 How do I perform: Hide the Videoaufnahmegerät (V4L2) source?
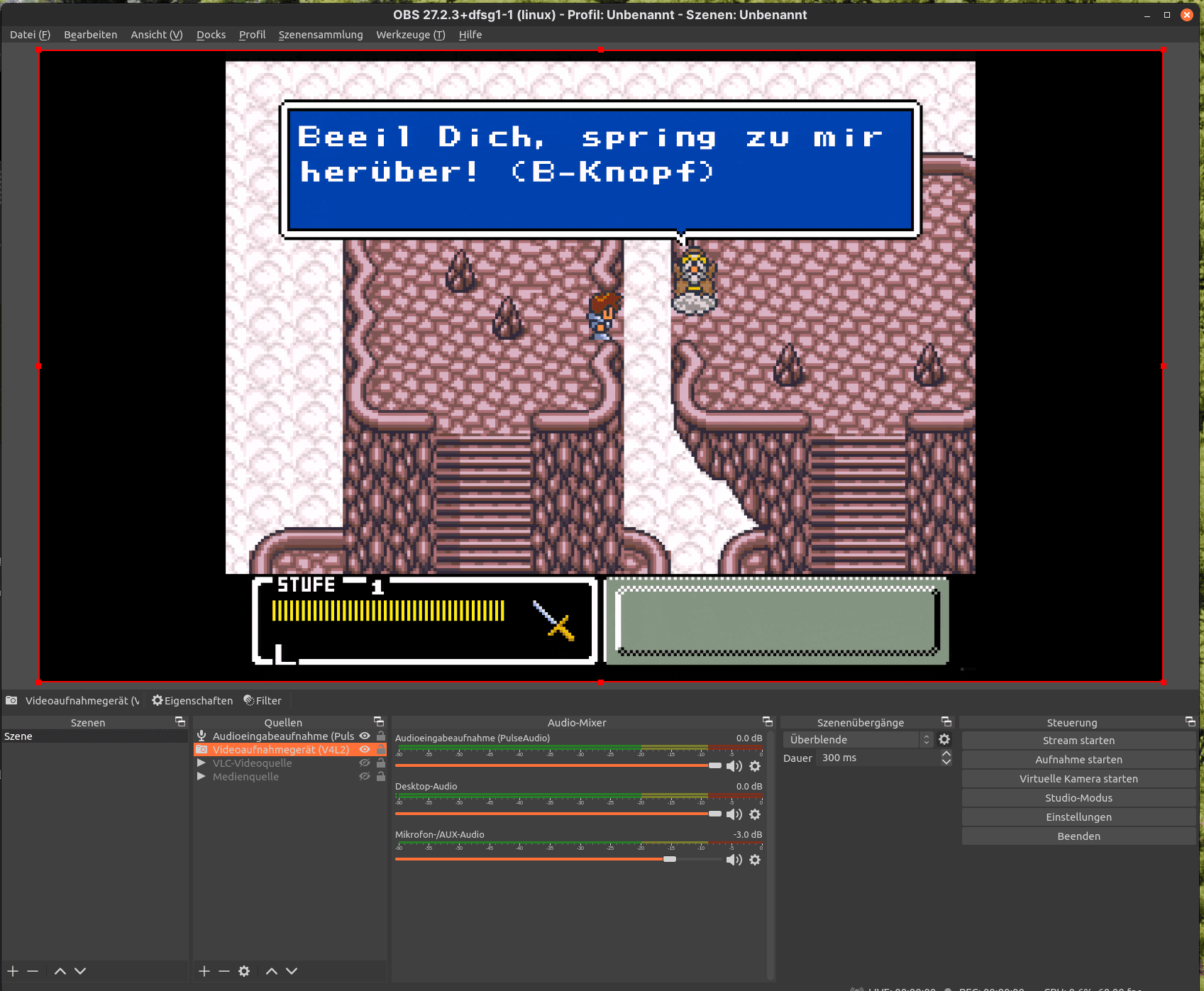365,750
